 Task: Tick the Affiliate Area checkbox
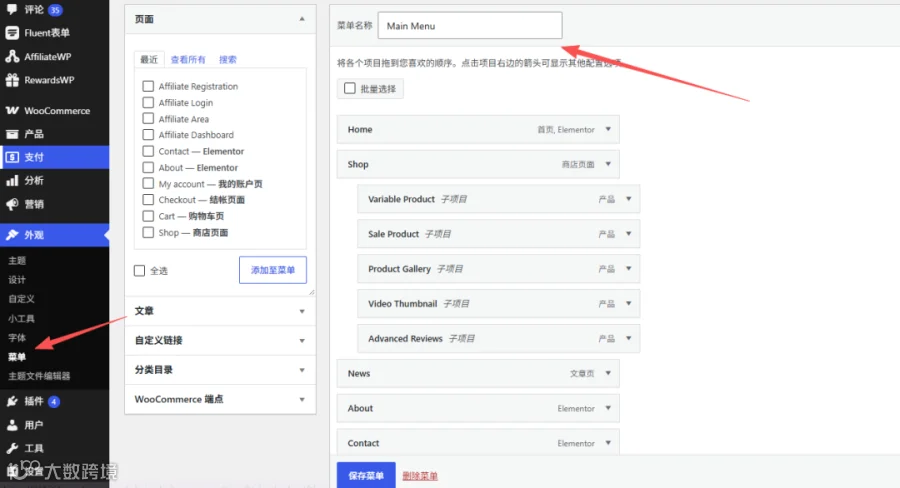point(148,118)
